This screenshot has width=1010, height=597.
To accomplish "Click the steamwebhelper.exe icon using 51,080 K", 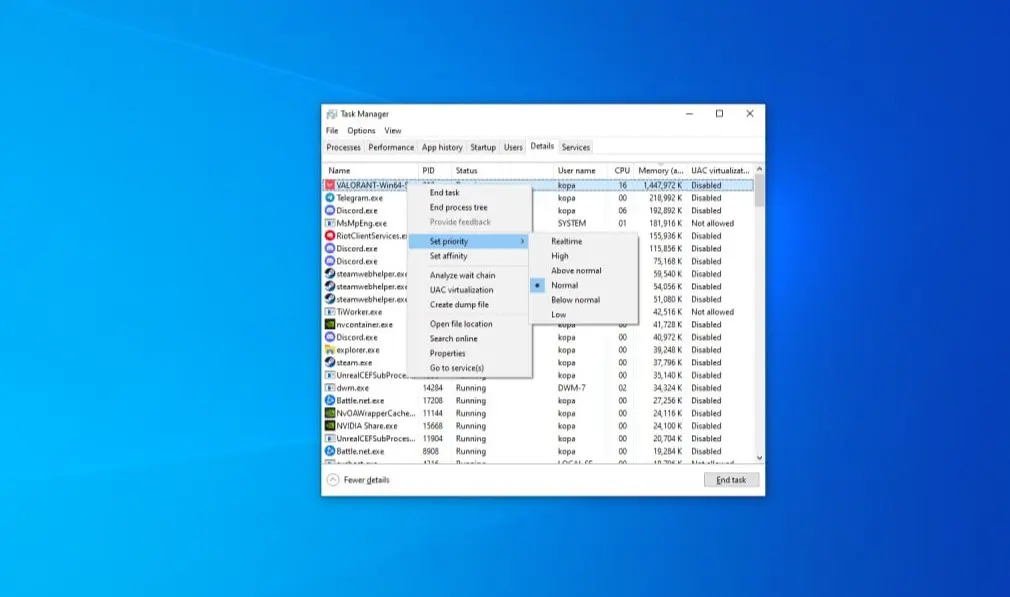I will [x=330, y=299].
